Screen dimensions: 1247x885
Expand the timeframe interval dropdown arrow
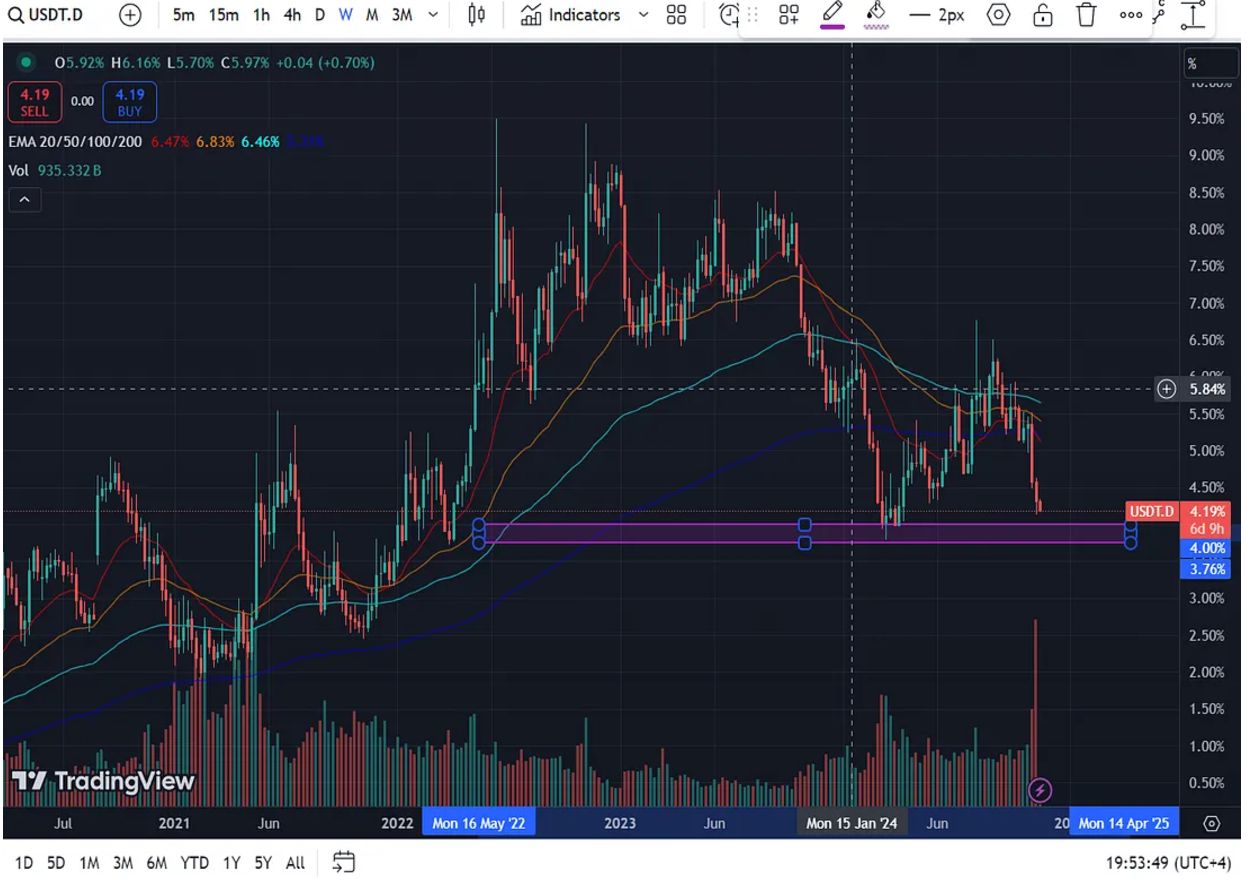(x=432, y=15)
